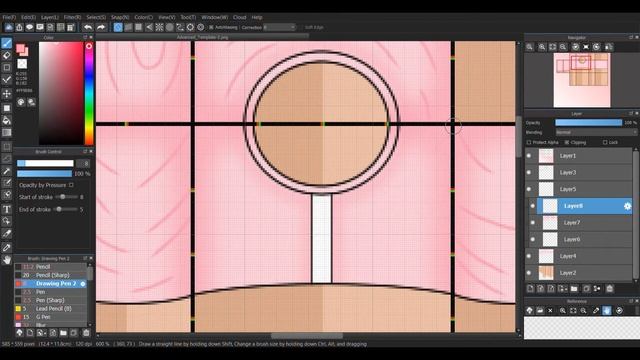Select Layer4 in the layer list
The width and height of the screenshot is (640, 360).
coord(579,256)
